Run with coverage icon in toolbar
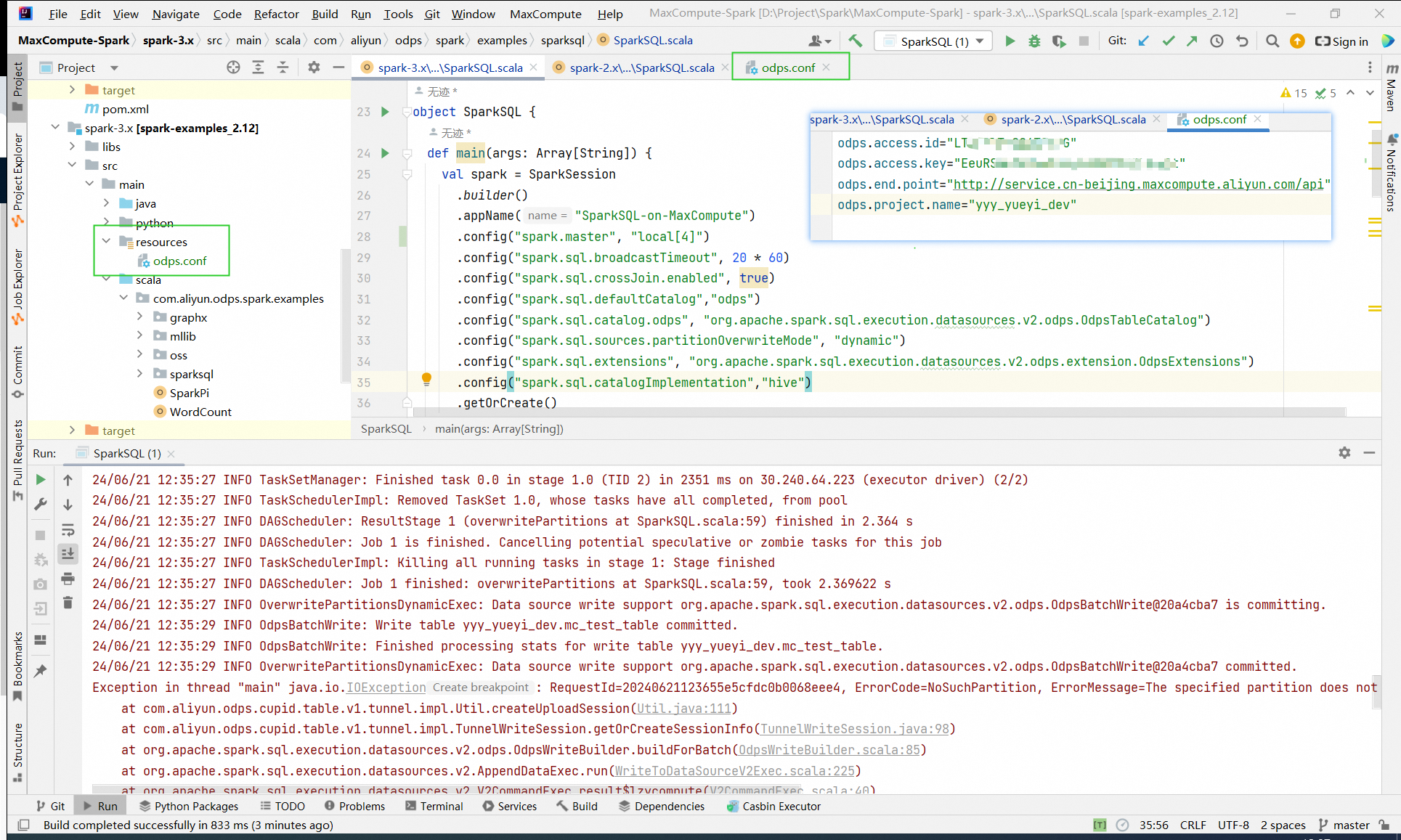Viewport: 1401px width, 840px height. (x=1059, y=41)
